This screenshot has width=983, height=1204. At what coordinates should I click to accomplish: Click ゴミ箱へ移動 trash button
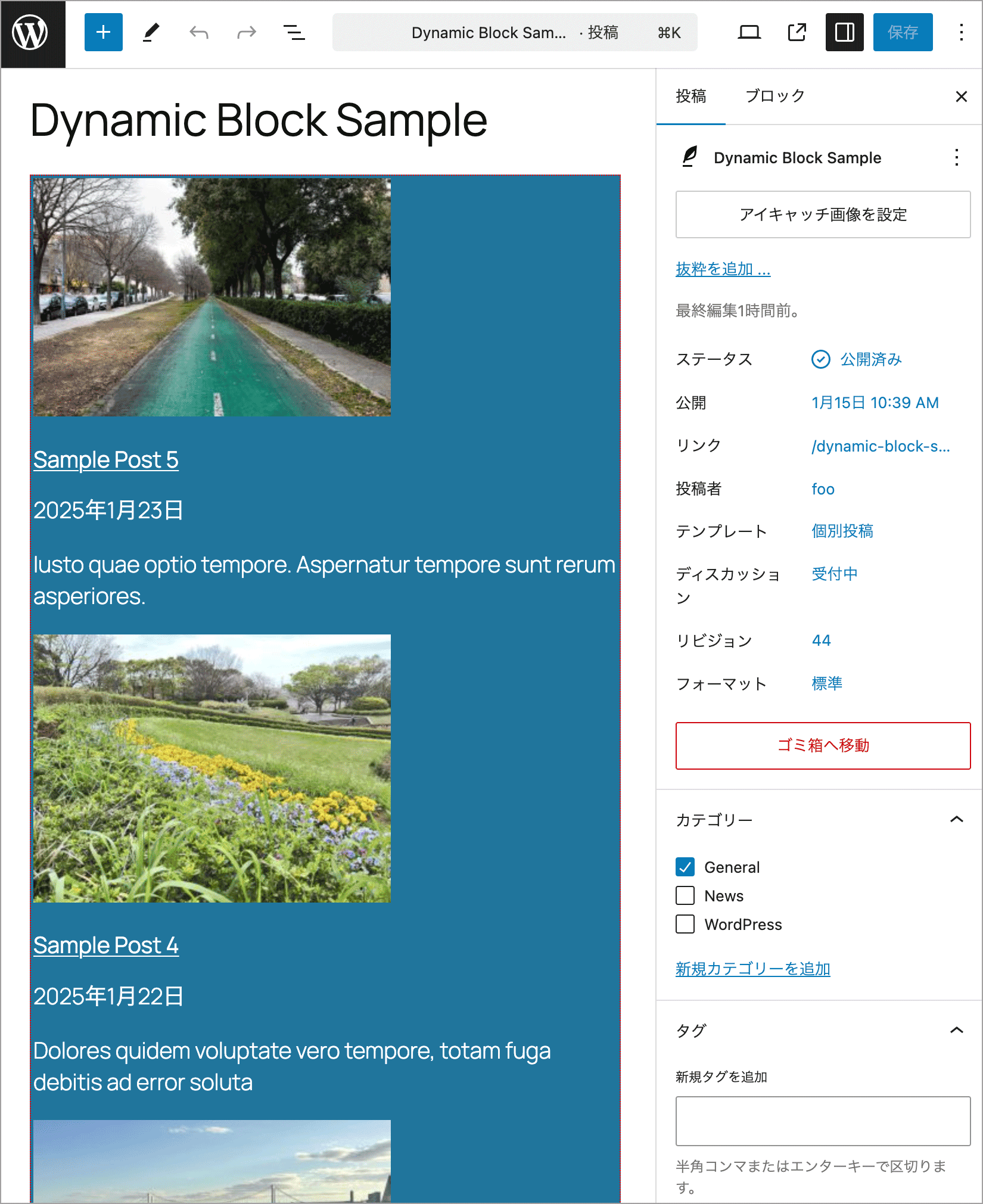(x=823, y=746)
